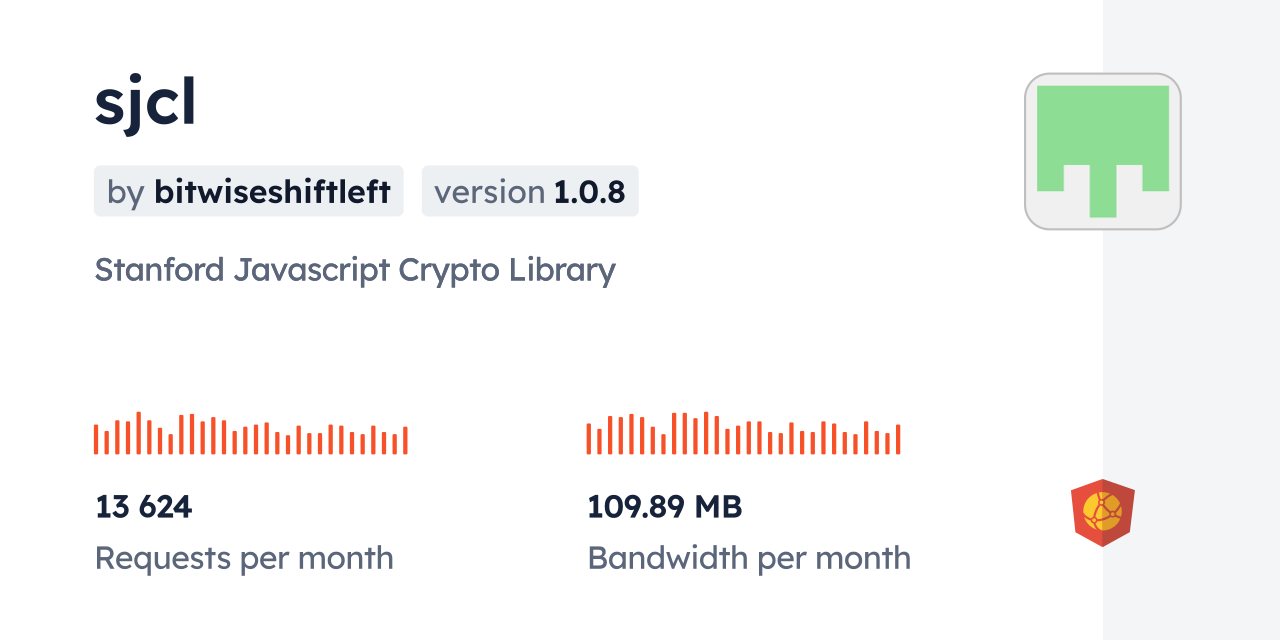Select the first bar in bandwidth chart
The width and height of the screenshot is (1280, 640).
[589, 439]
